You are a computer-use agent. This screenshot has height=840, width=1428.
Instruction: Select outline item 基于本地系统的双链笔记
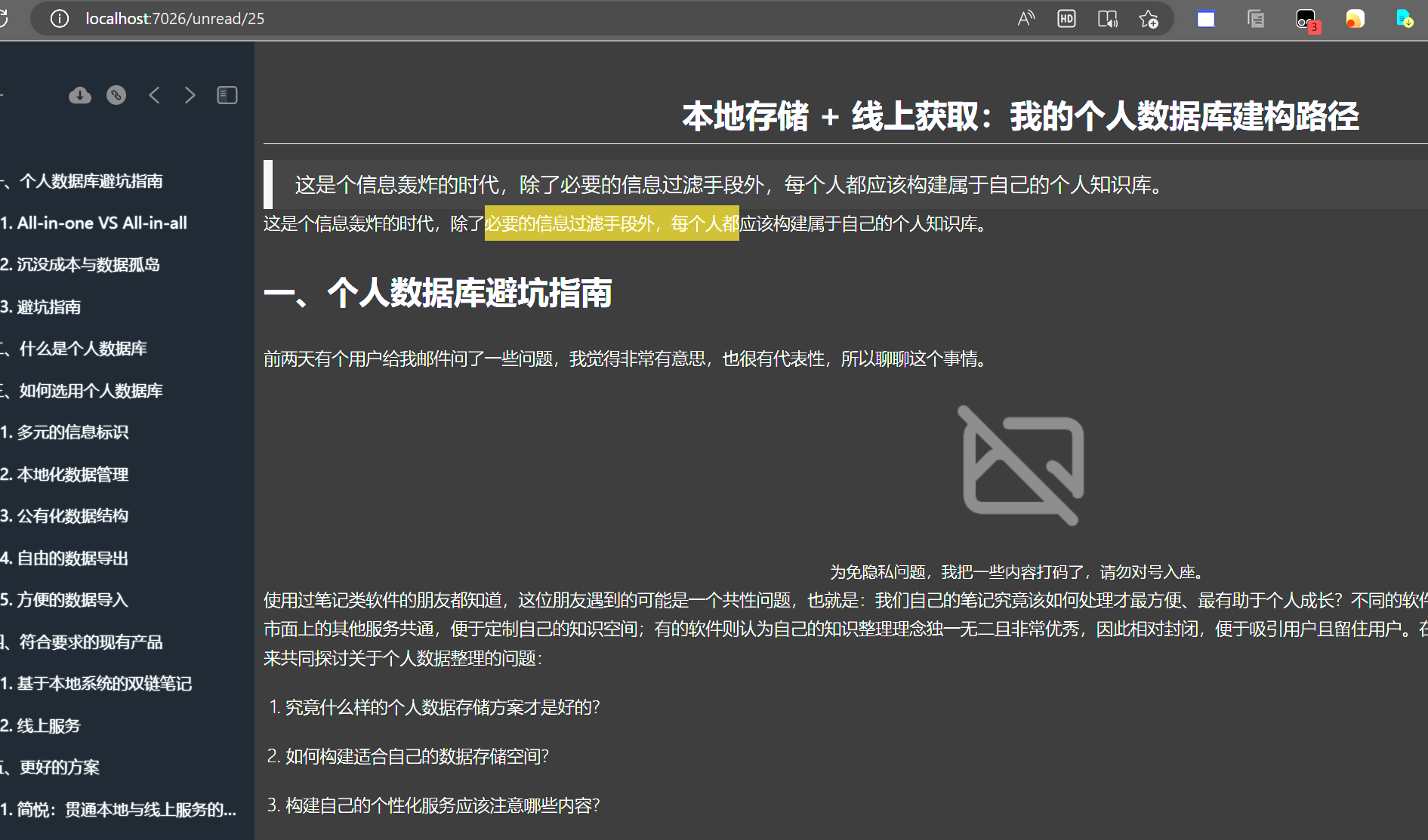point(96,684)
